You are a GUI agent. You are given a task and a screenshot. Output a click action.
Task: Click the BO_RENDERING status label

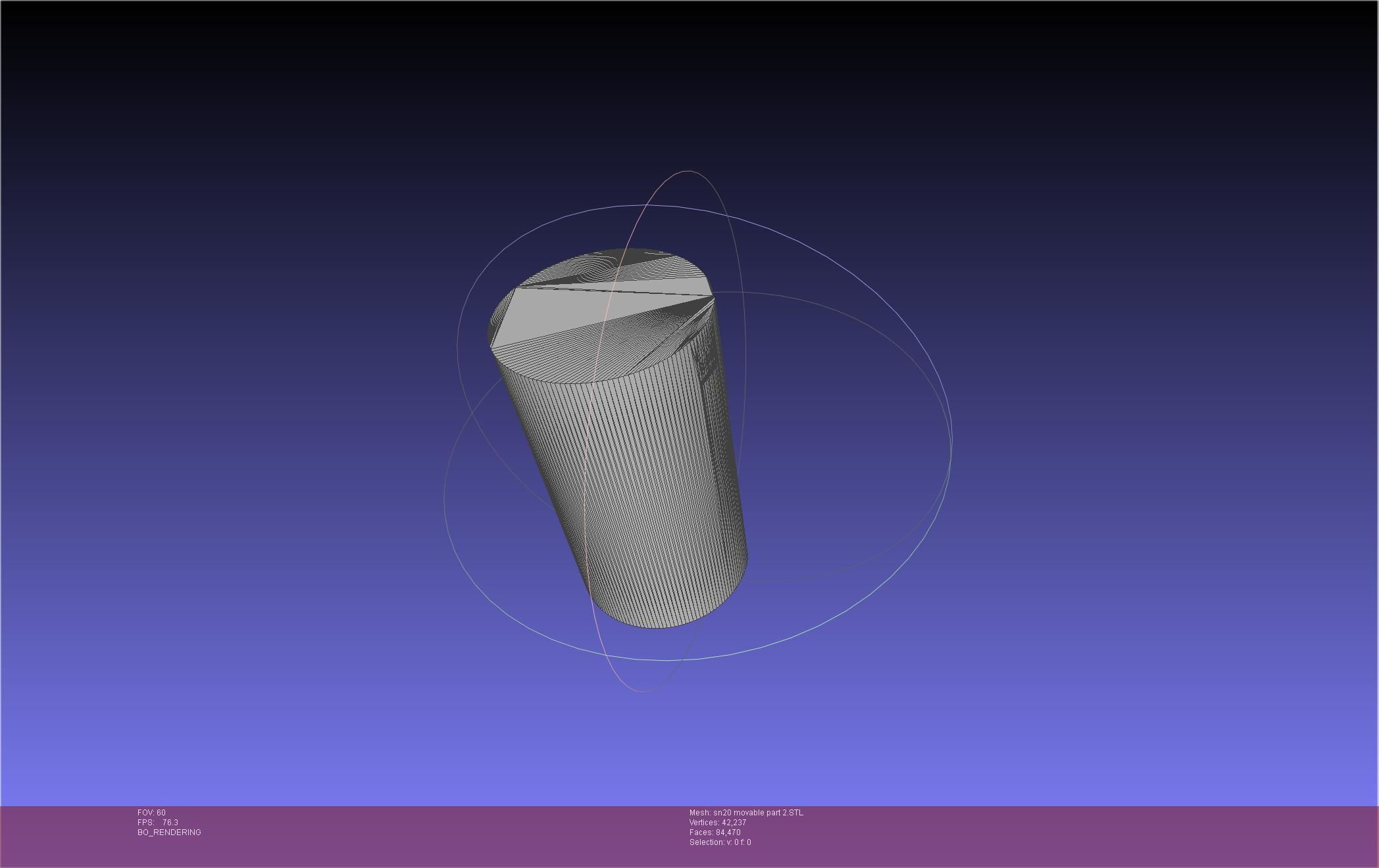point(169,832)
